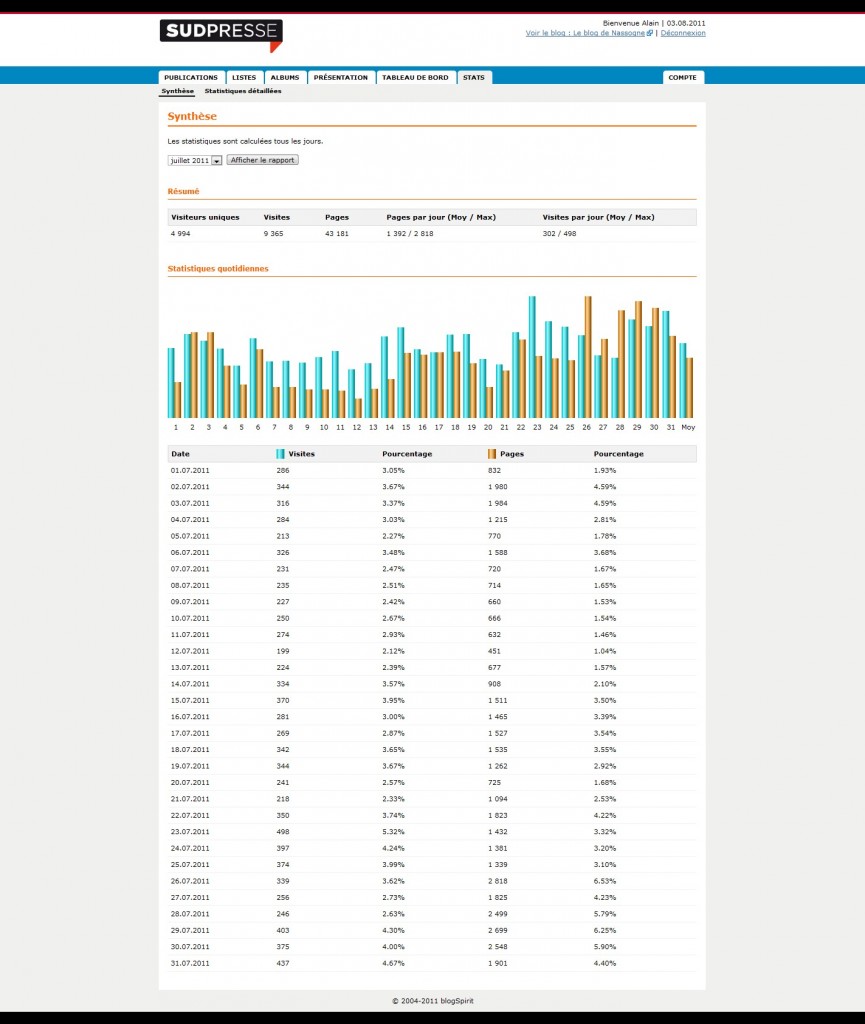Open the Publications tab

pos(191,78)
